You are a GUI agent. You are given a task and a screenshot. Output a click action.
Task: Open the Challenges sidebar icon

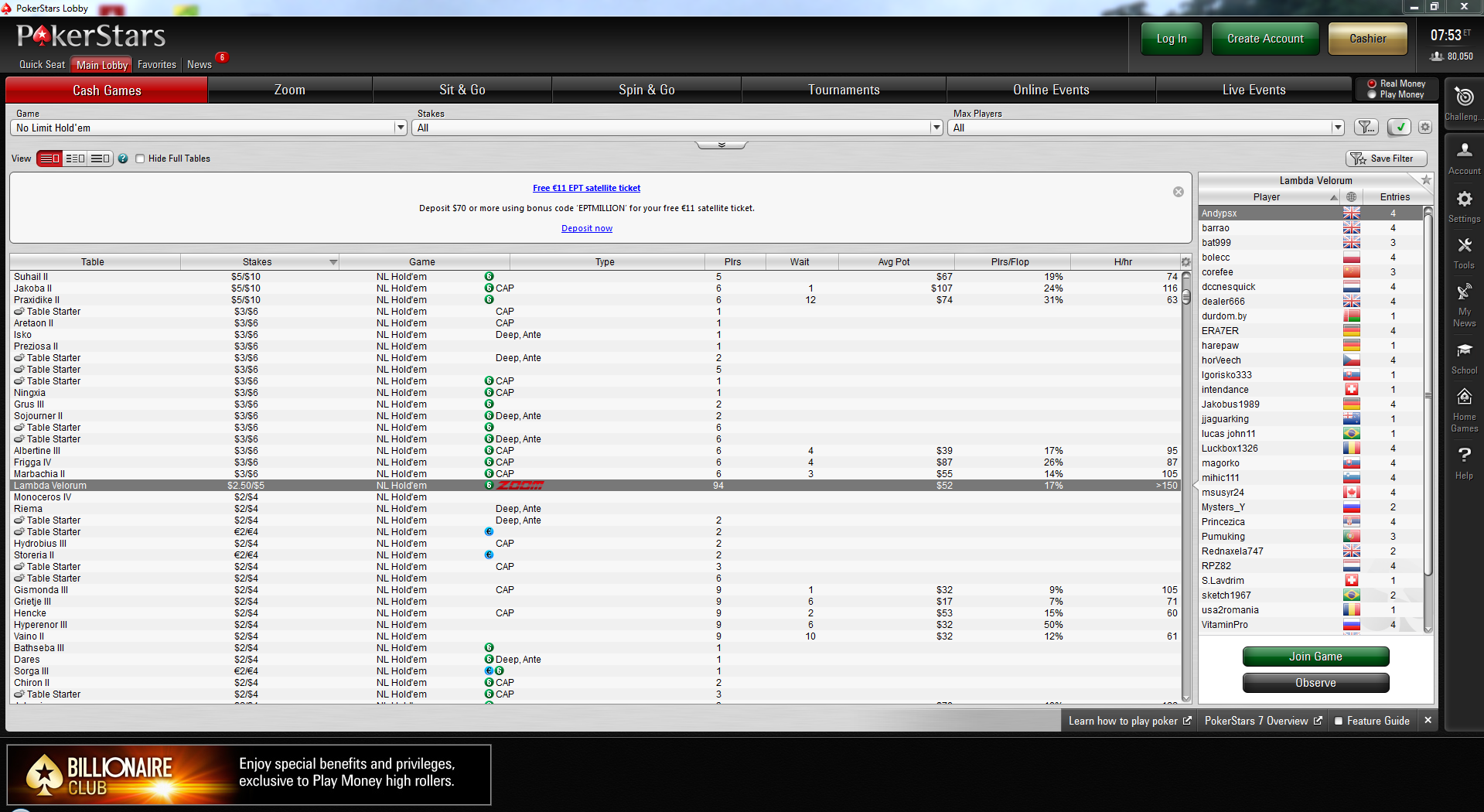click(1464, 104)
